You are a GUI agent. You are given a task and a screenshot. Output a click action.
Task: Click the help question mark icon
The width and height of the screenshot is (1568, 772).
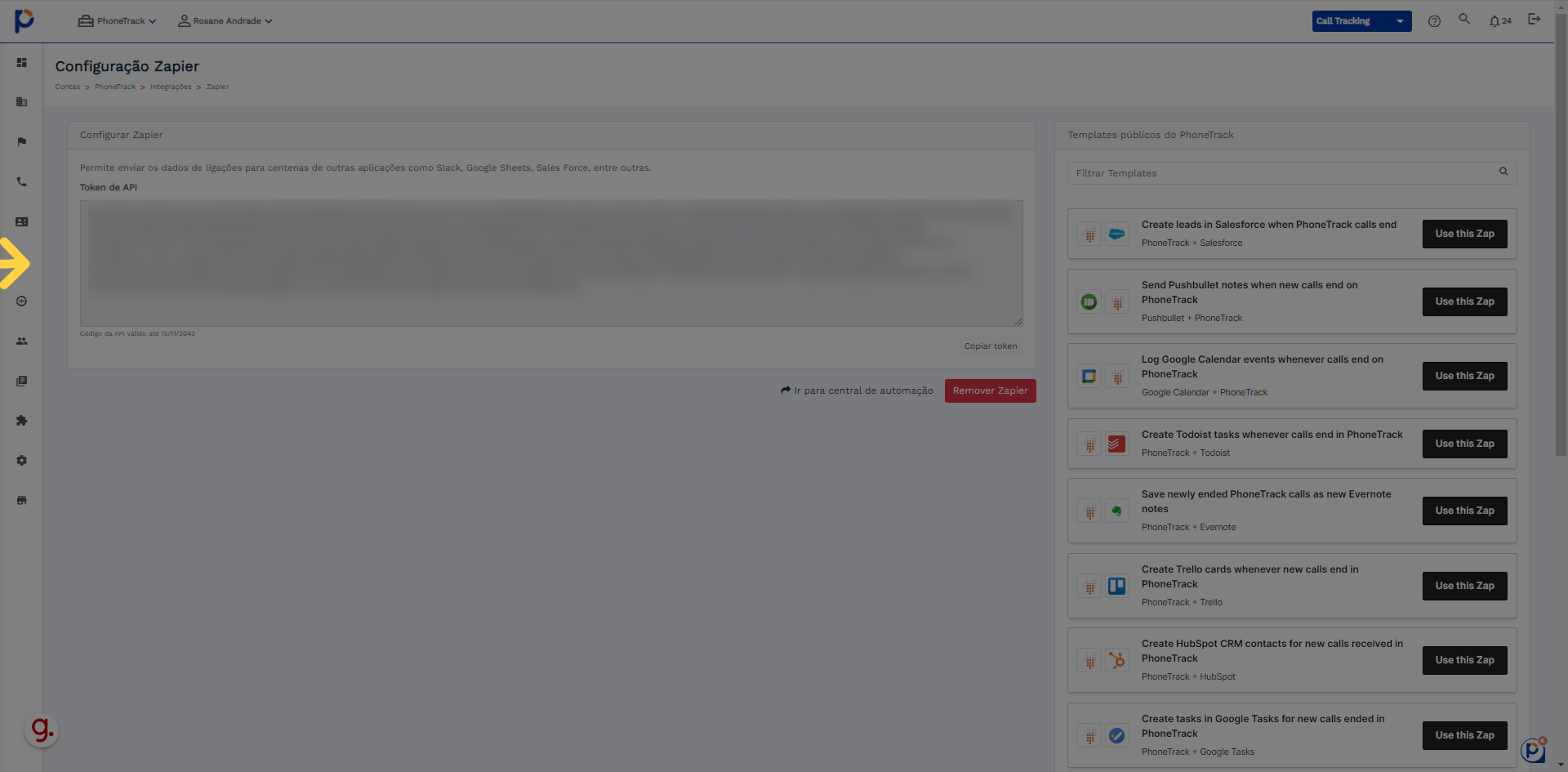click(x=1434, y=21)
